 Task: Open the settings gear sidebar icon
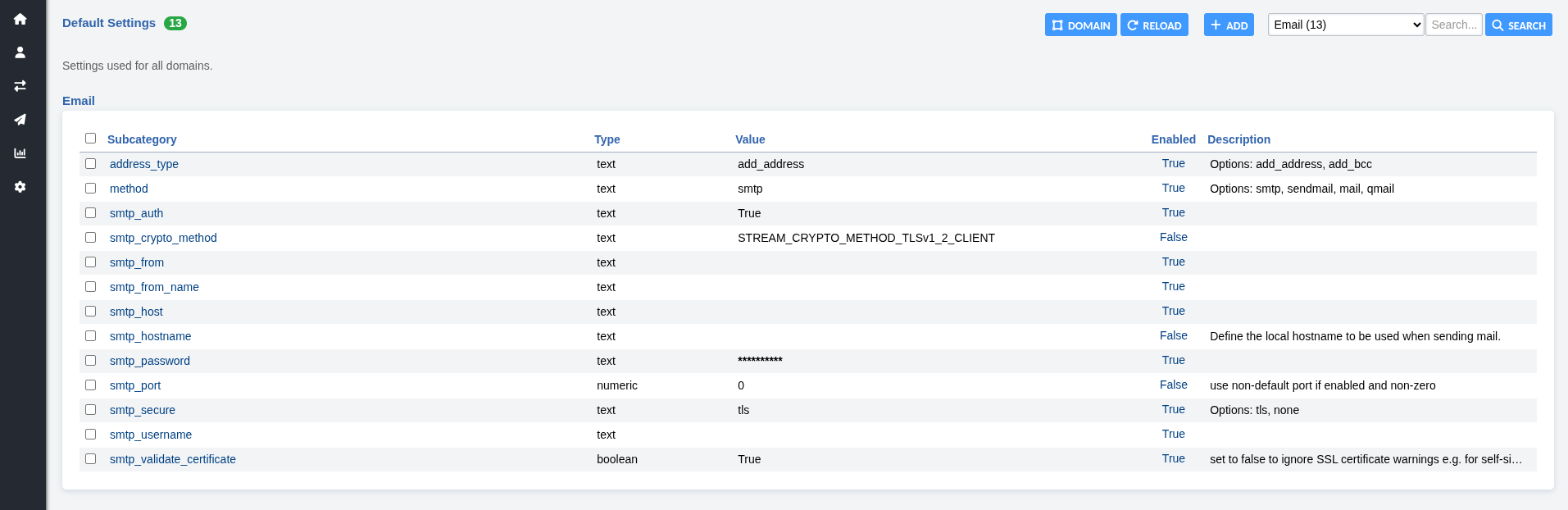click(x=20, y=187)
